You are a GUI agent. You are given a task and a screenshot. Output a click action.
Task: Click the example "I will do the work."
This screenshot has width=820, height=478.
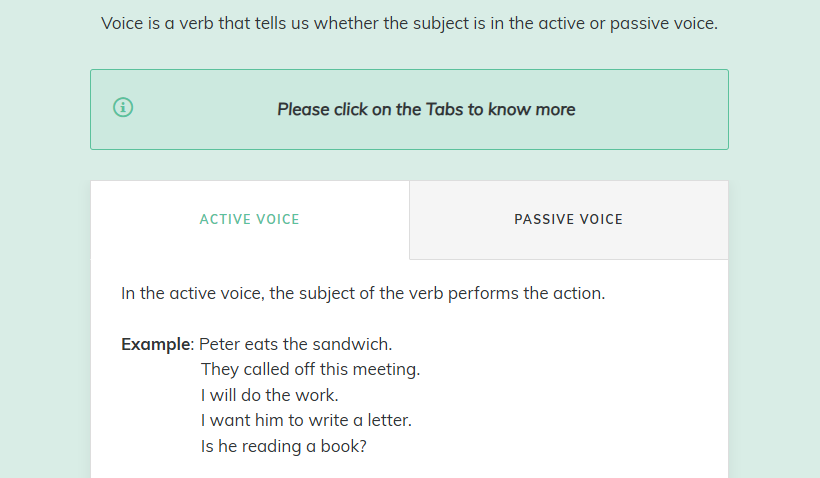pos(270,395)
